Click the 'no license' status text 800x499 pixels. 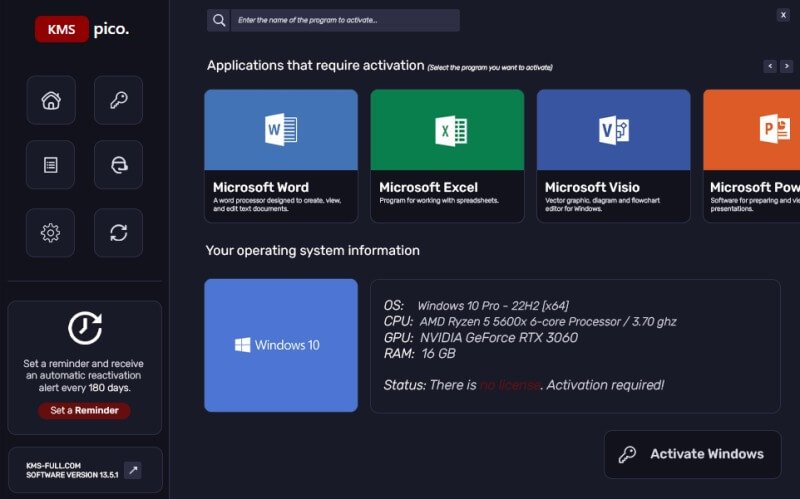tap(510, 385)
